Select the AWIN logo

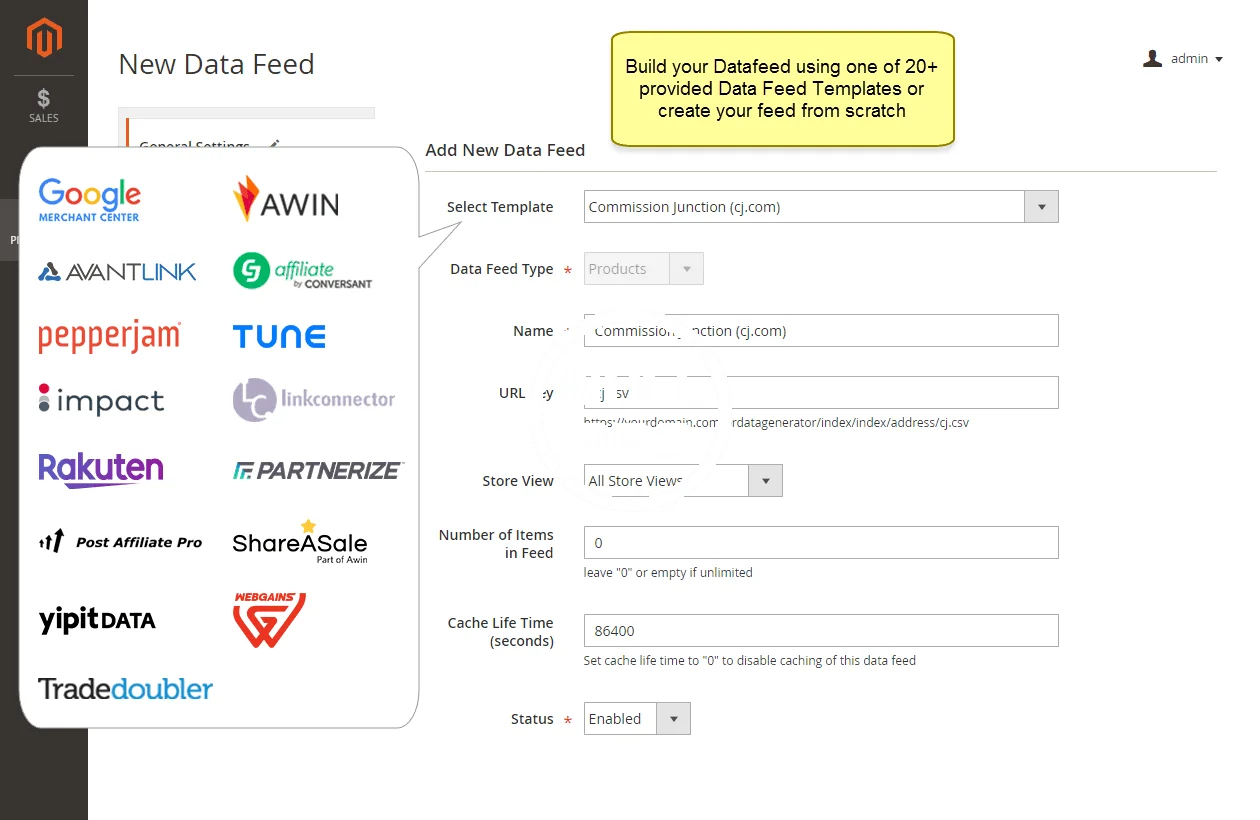click(286, 199)
